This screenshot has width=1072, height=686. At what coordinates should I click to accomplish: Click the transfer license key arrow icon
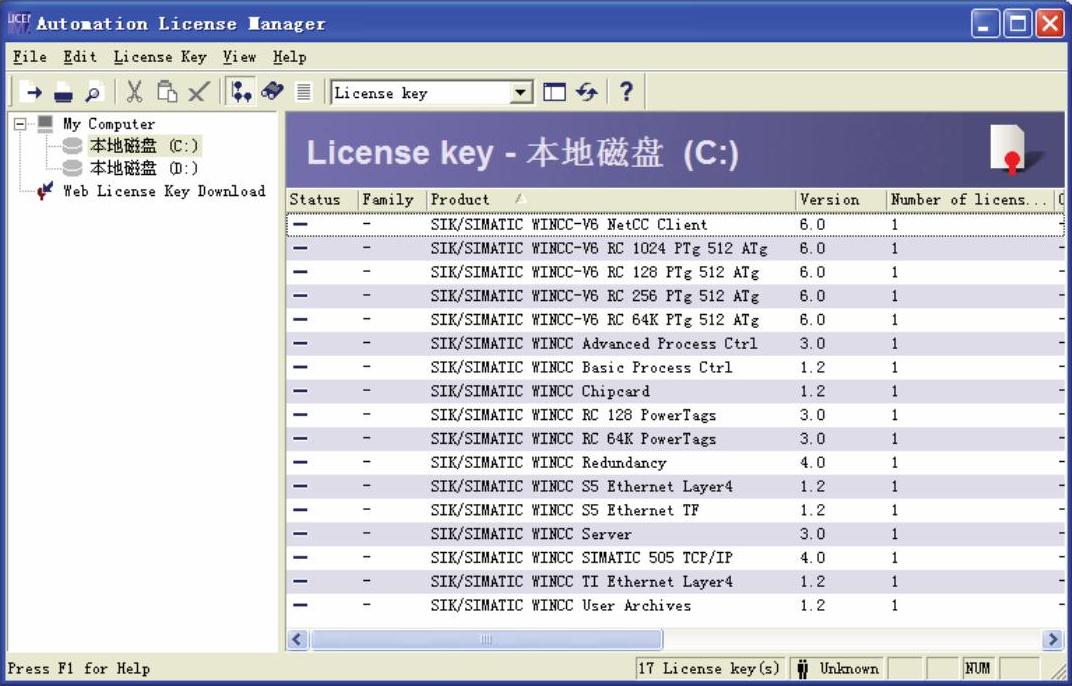[34, 93]
